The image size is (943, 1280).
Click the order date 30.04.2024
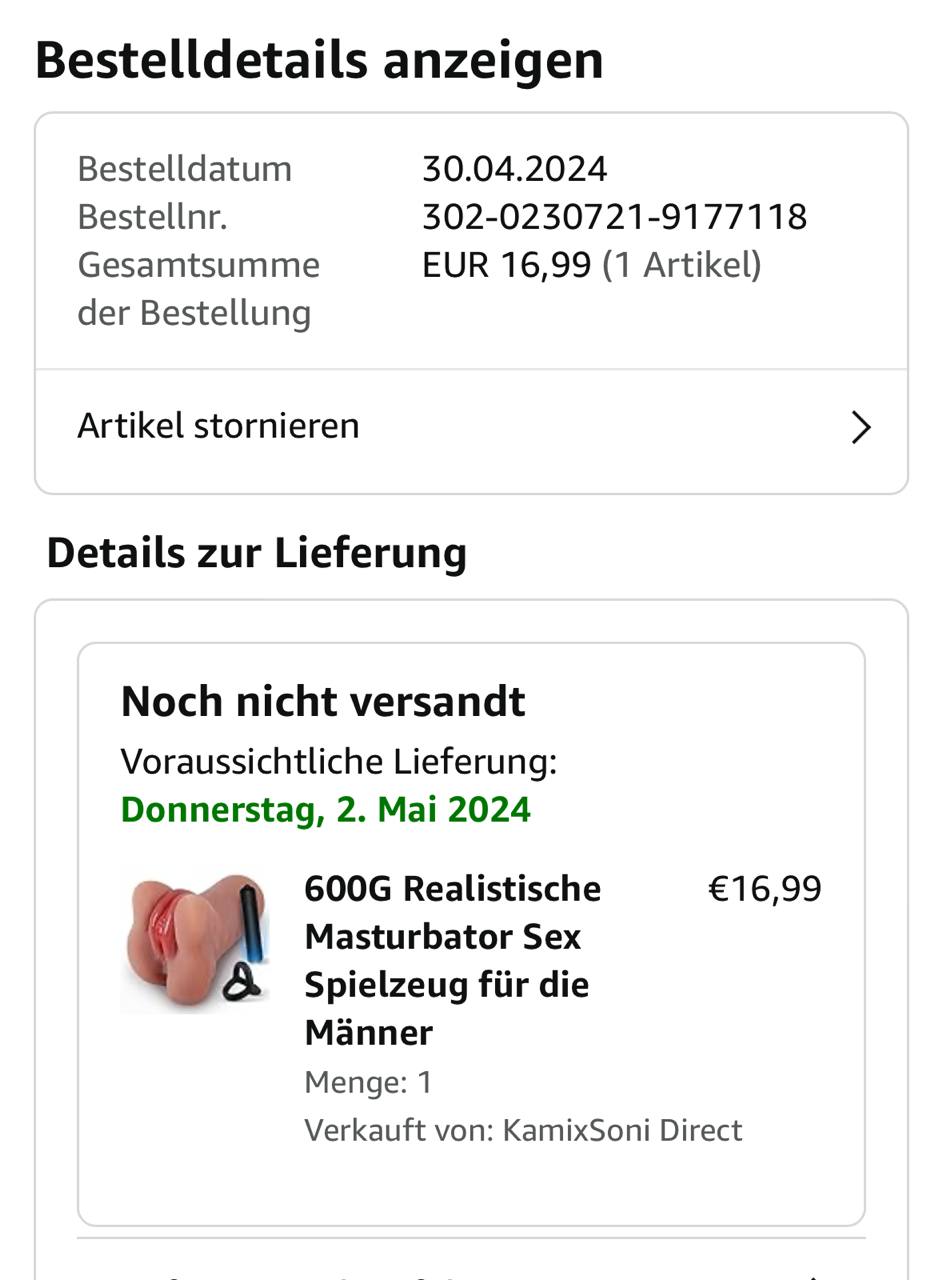[514, 169]
